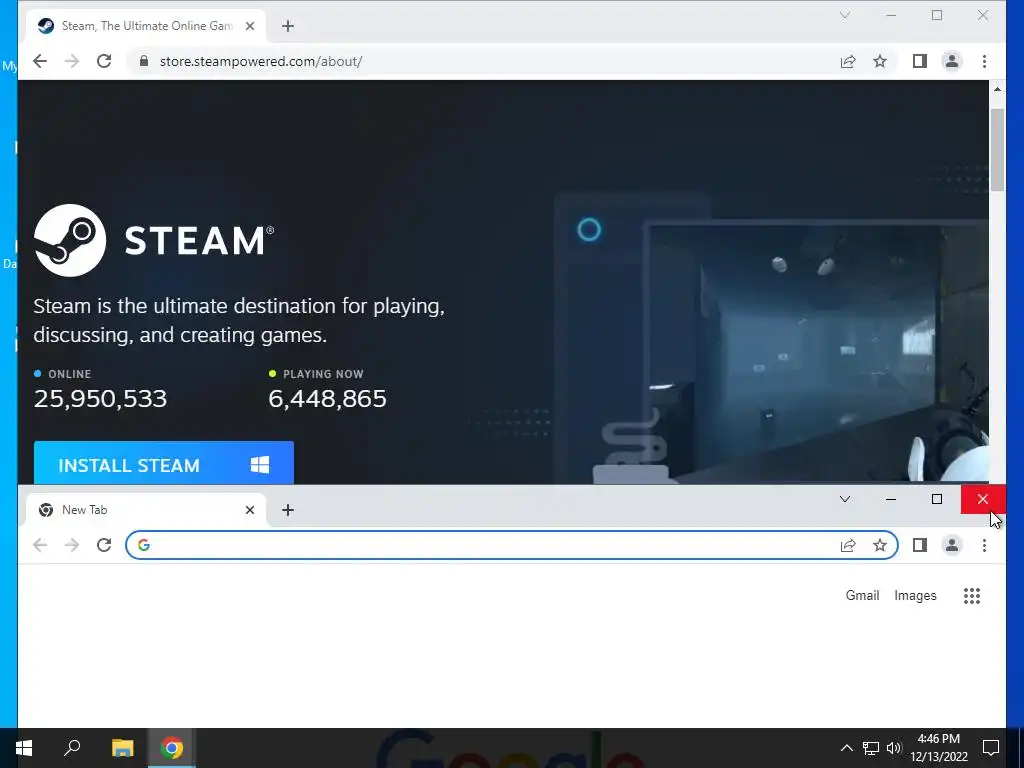Viewport: 1024px width, 768px height.
Task: Select the Steam, The Ultimate Online Game tab
Action: coord(147,26)
